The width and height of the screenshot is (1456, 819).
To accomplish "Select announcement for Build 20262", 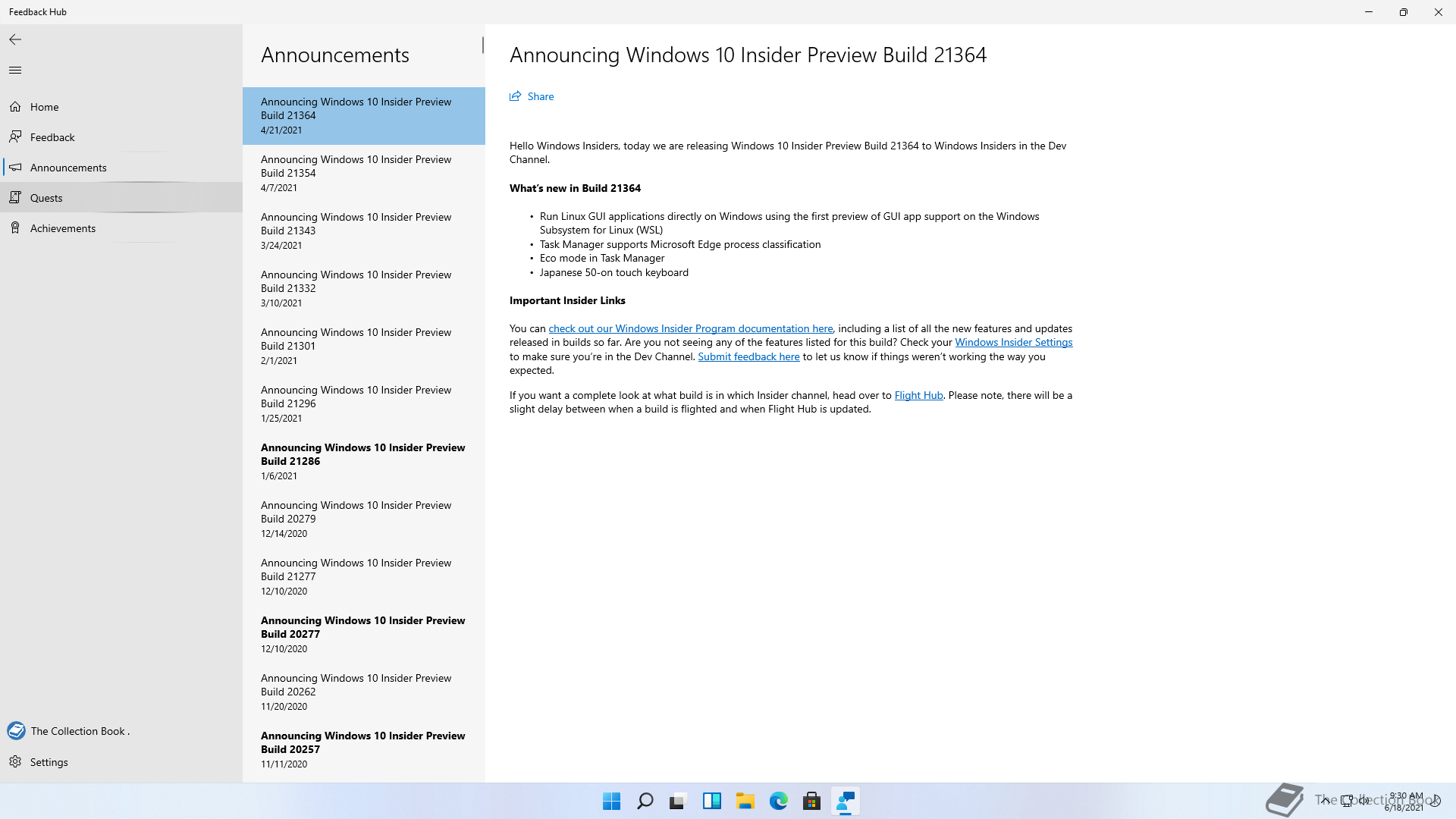I will pos(364,692).
